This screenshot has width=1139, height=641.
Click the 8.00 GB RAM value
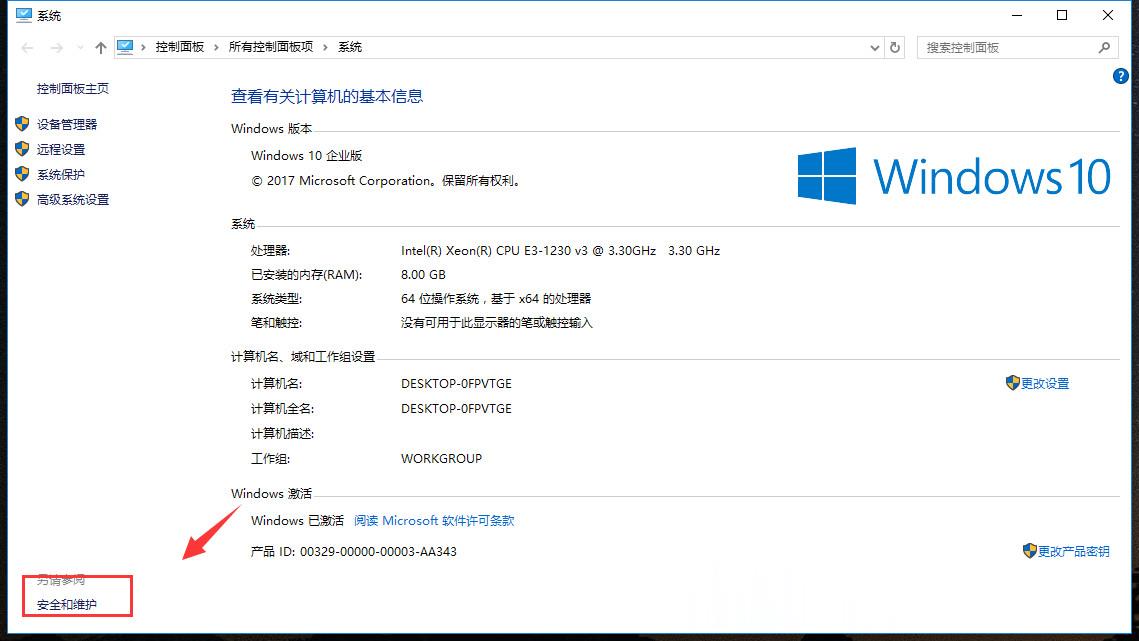point(423,275)
